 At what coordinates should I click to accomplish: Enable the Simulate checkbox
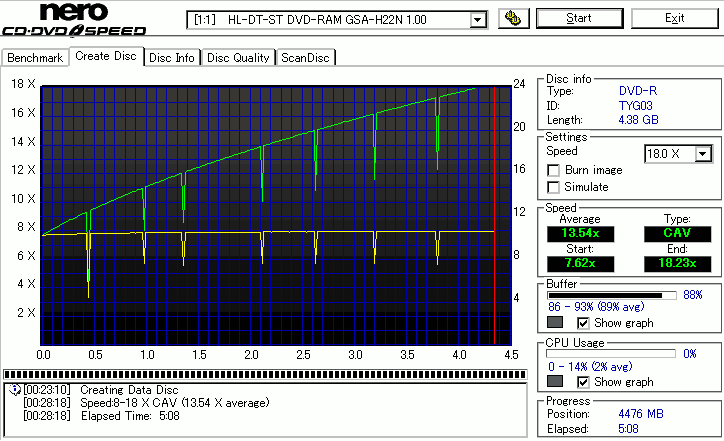(x=553, y=187)
